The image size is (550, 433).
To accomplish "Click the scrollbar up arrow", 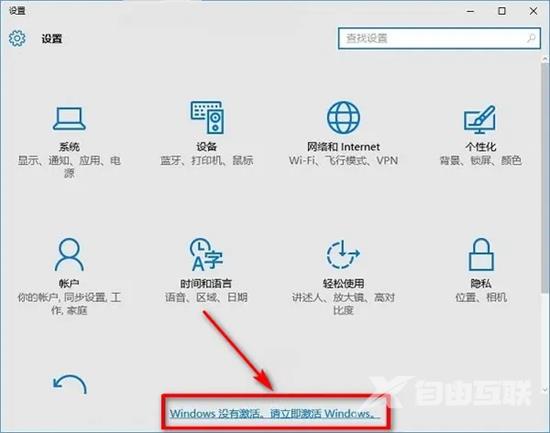I will pos(545,59).
